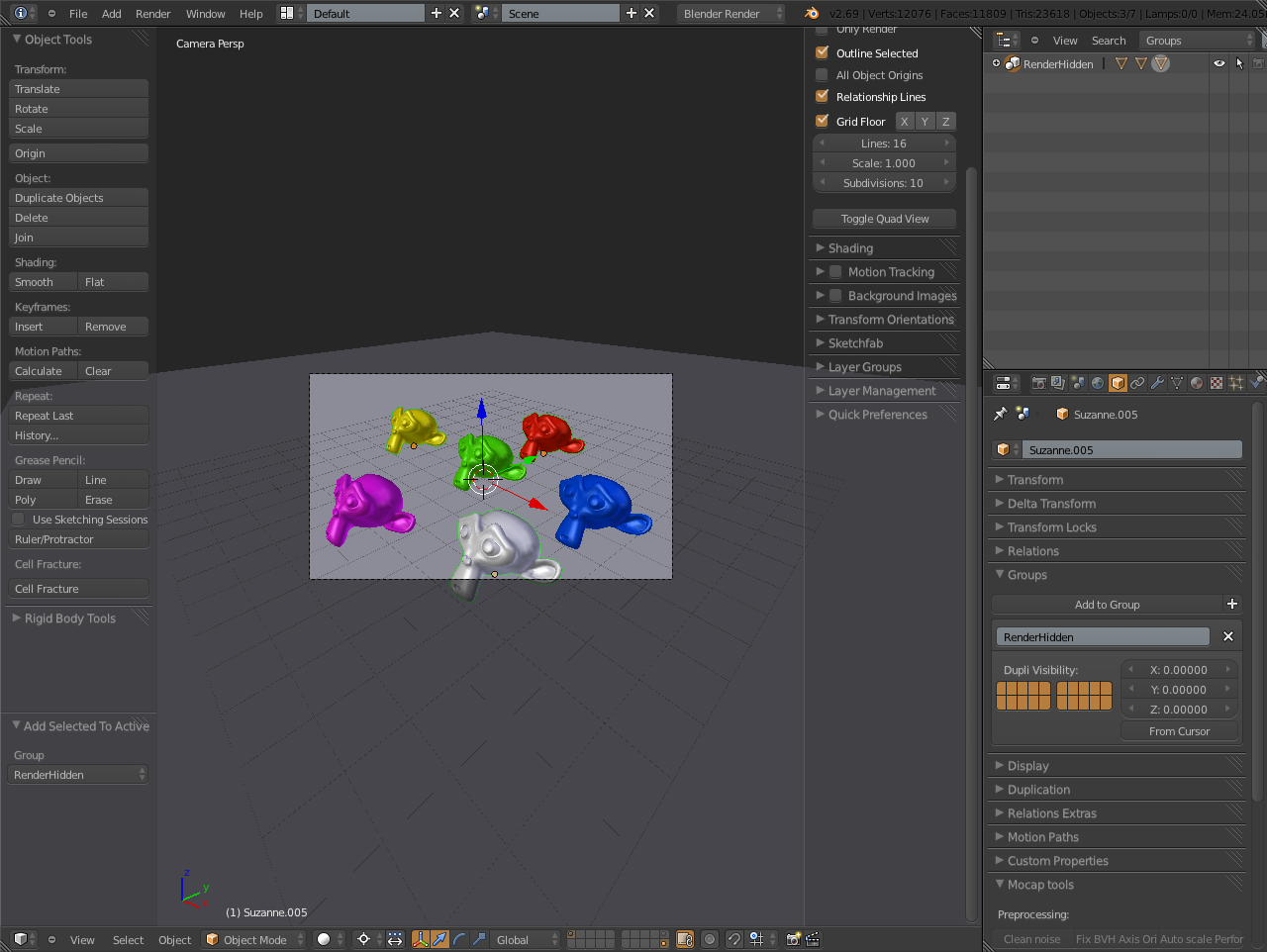1267x952 pixels.
Task: Toggle the 3D manipulator axes icon
Action: point(420,939)
